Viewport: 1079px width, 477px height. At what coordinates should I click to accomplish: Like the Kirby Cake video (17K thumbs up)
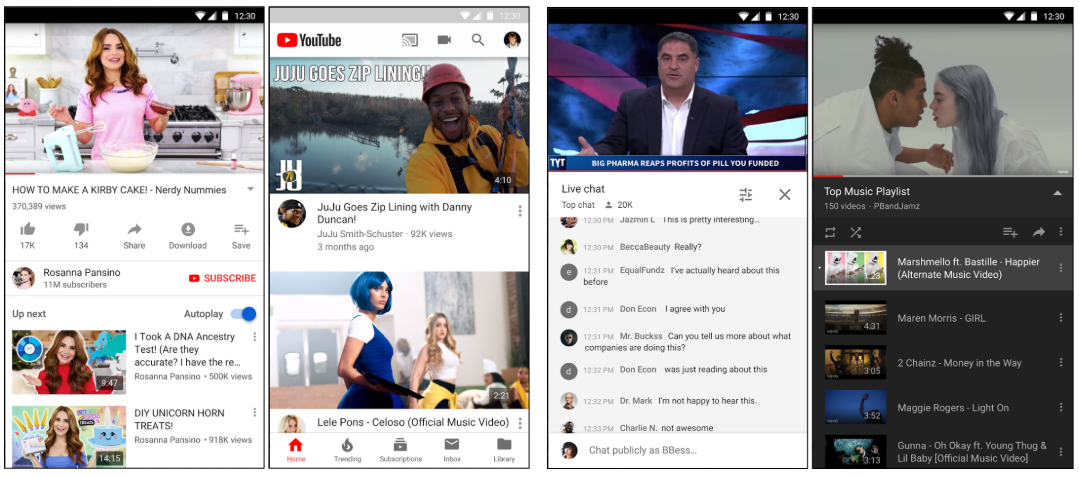[x=28, y=229]
